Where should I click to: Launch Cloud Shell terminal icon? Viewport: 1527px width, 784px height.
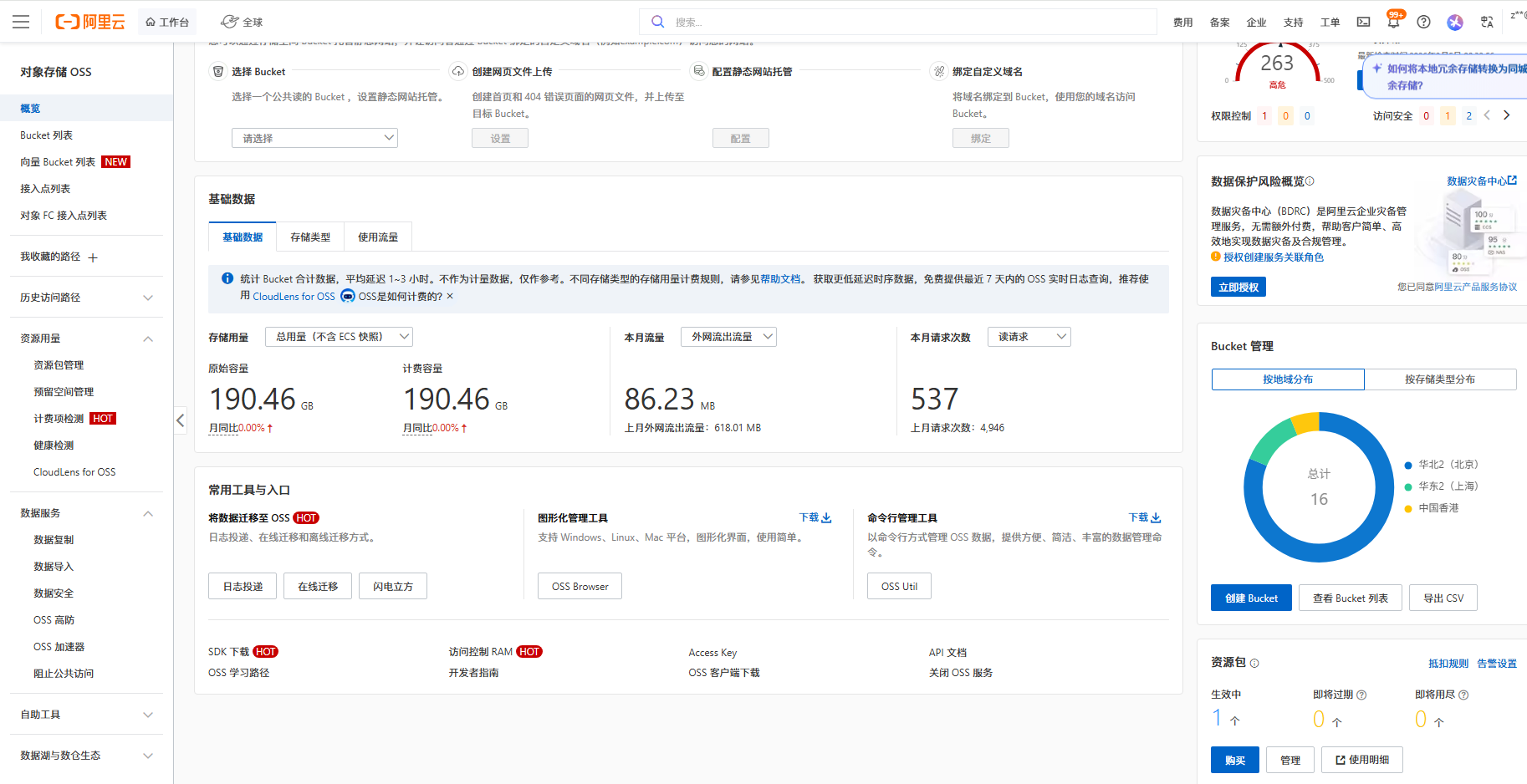point(1363,22)
